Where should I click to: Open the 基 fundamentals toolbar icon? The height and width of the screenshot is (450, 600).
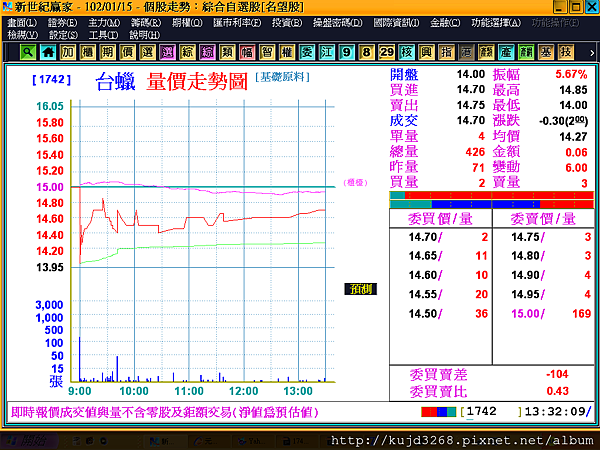[546, 52]
